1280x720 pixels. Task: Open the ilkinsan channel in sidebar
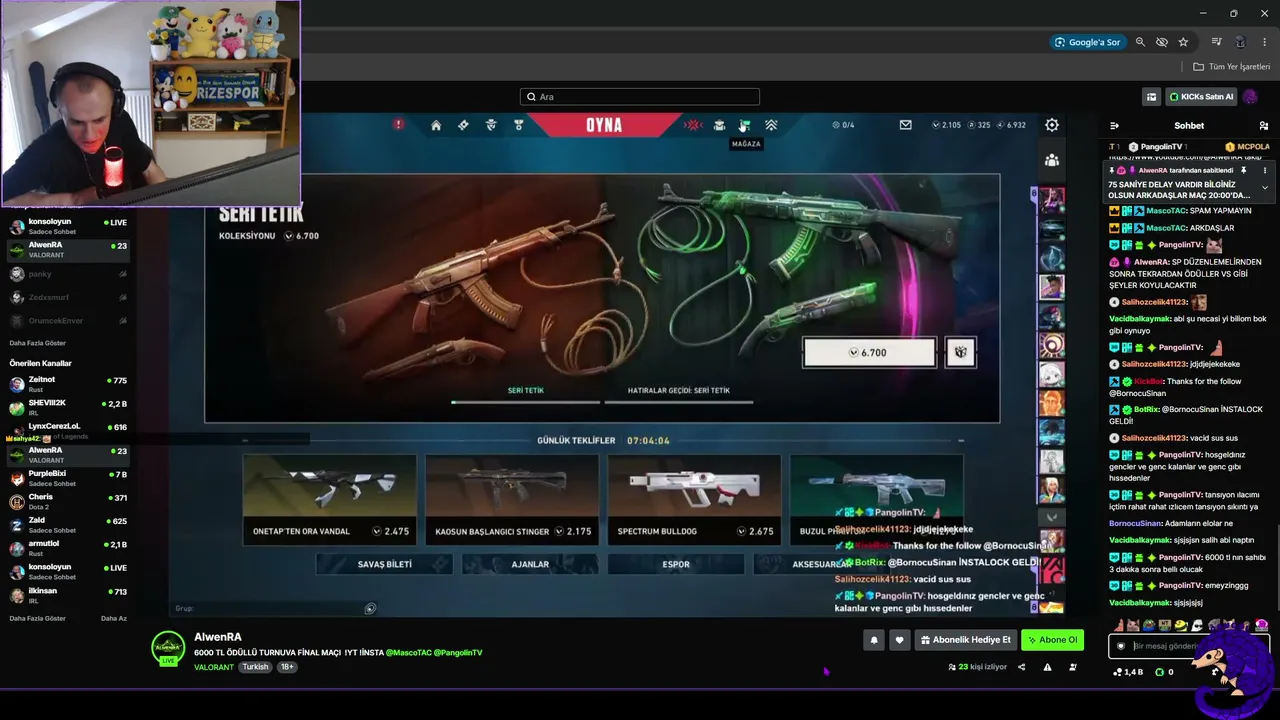[68, 595]
